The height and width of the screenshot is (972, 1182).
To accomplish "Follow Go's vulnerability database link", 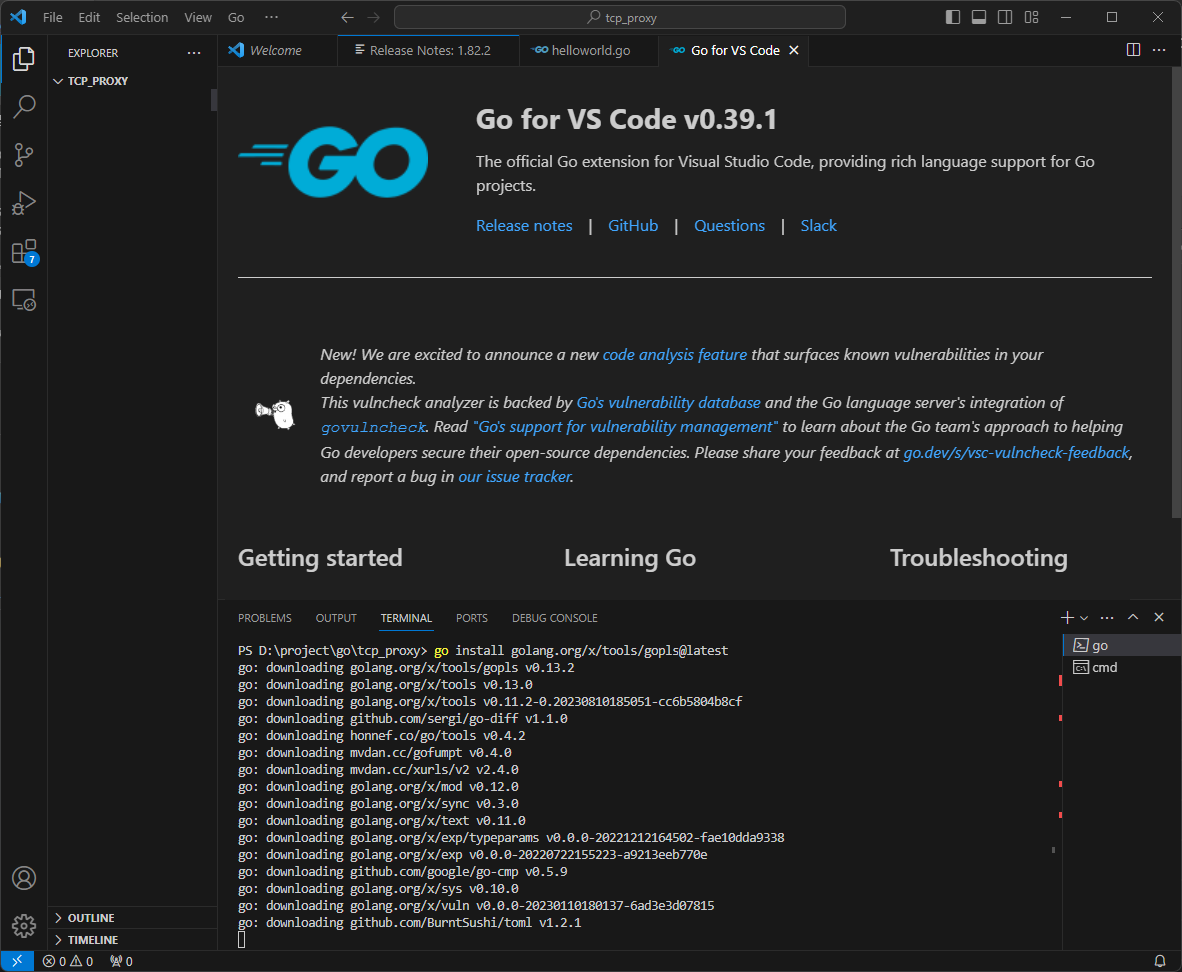I will (668, 403).
